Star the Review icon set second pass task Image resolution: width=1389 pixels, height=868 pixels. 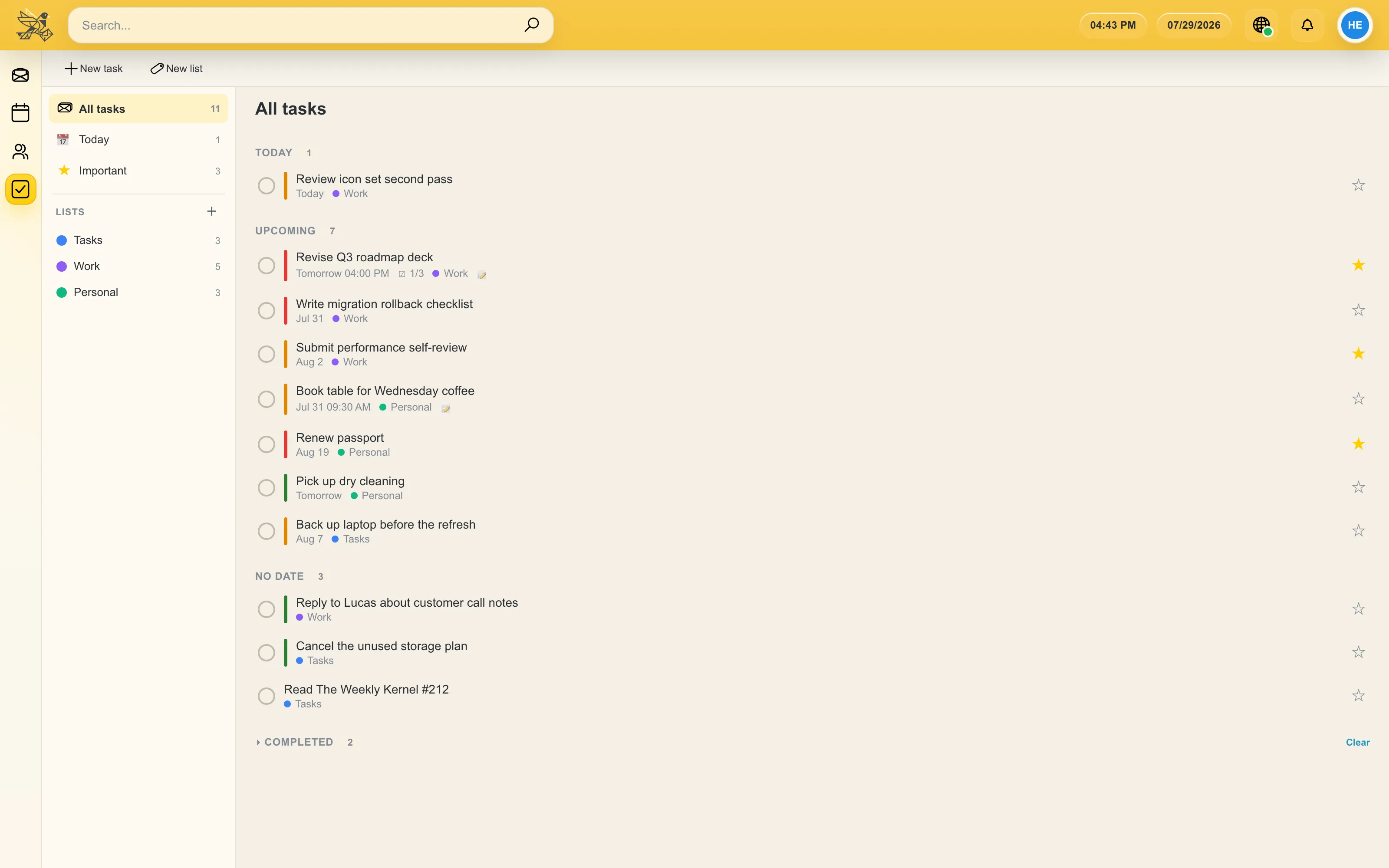point(1358,185)
